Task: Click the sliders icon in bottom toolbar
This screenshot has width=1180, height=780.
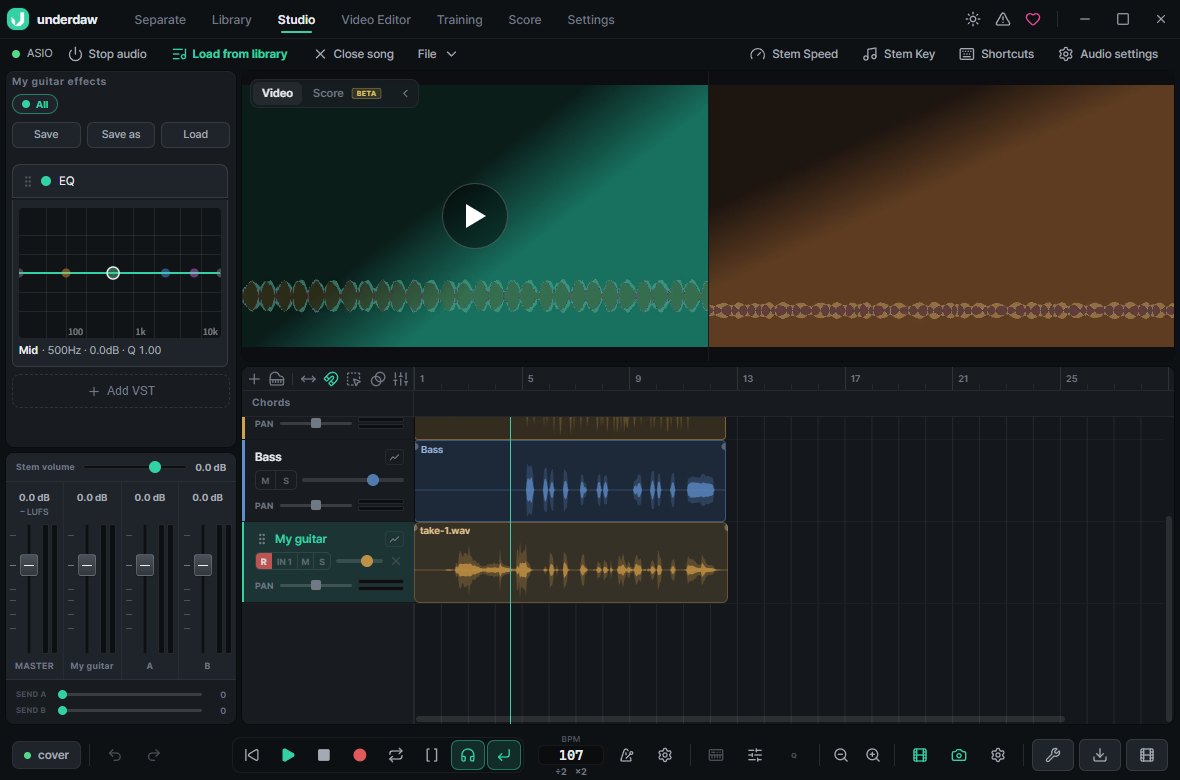Action: click(755, 755)
